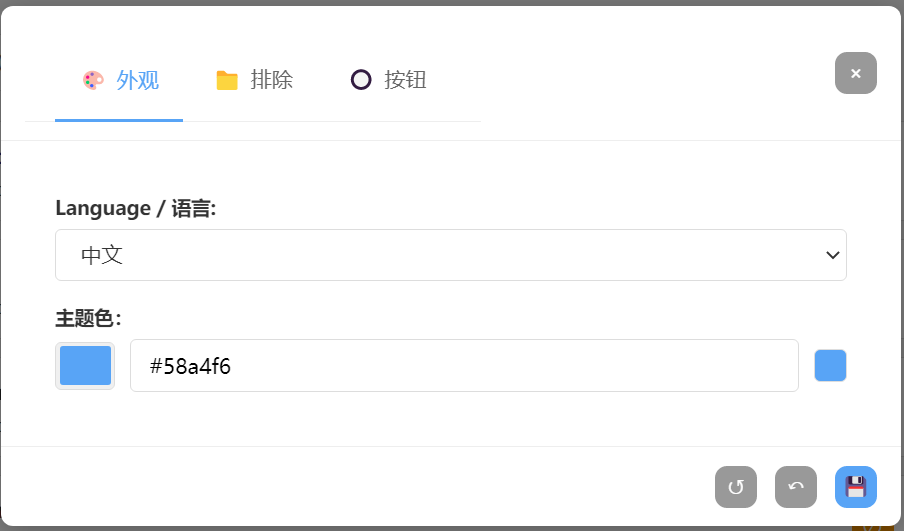Click the selected 中文 language value
Image resolution: width=904 pixels, height=531 pixels.
(x=102, y=255)
